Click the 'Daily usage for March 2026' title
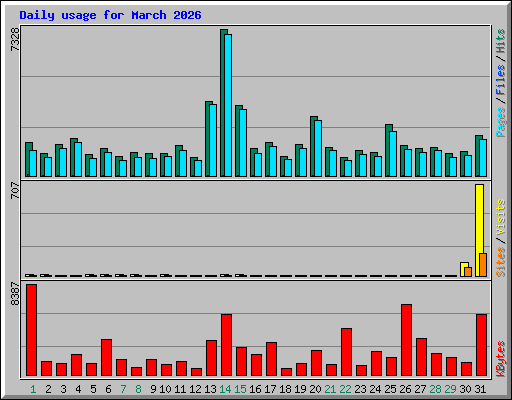 tap(110, 15)
